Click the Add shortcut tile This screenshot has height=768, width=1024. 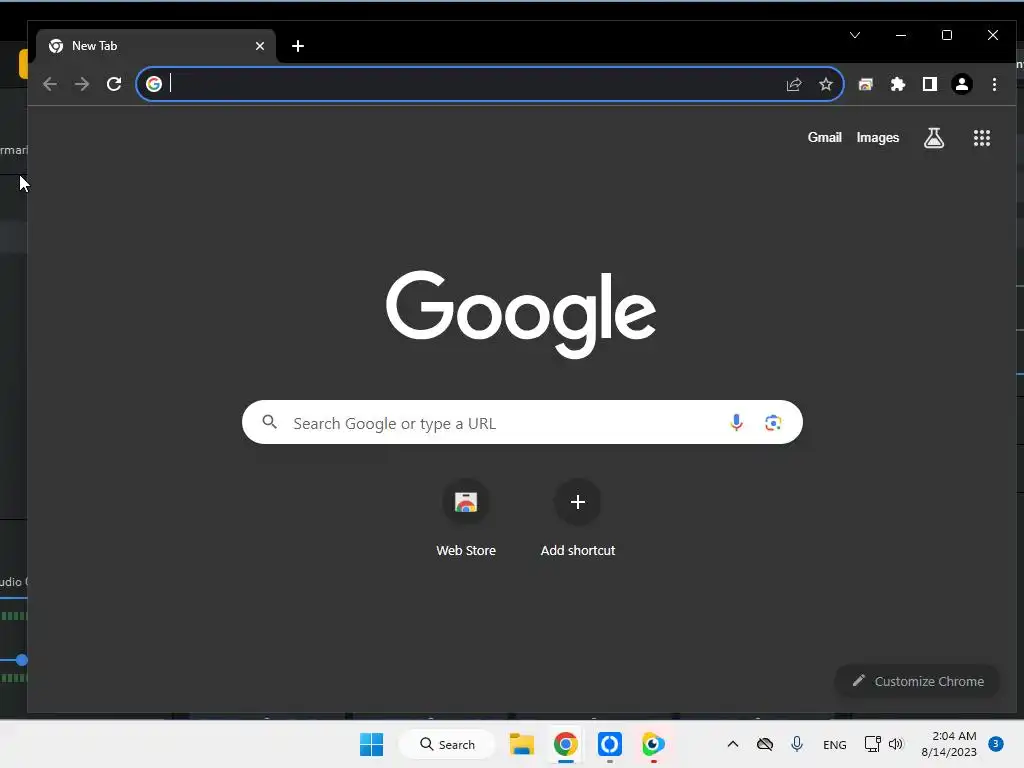point(577,518)
